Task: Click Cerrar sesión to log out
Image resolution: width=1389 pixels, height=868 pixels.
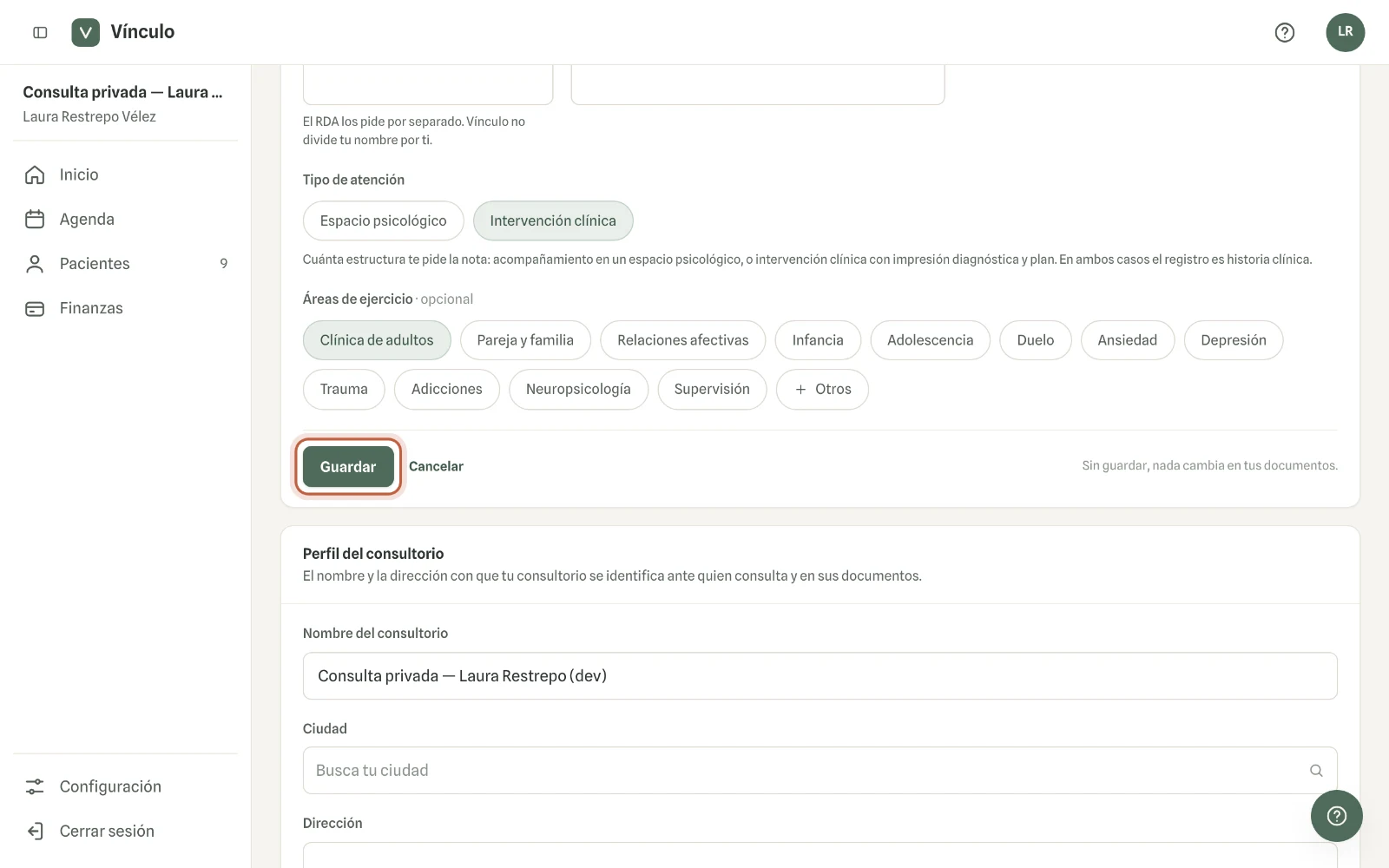Action: pyautogui.click(x=126, y=831)
